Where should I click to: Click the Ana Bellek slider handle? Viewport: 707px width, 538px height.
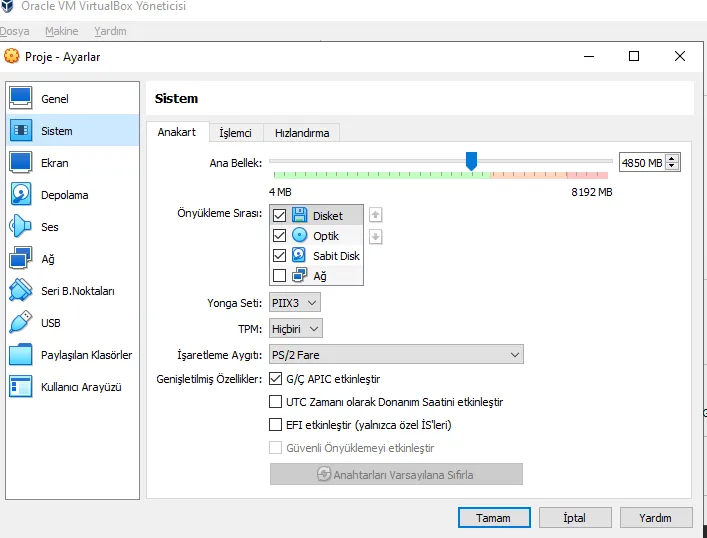(x=471, y=161)
